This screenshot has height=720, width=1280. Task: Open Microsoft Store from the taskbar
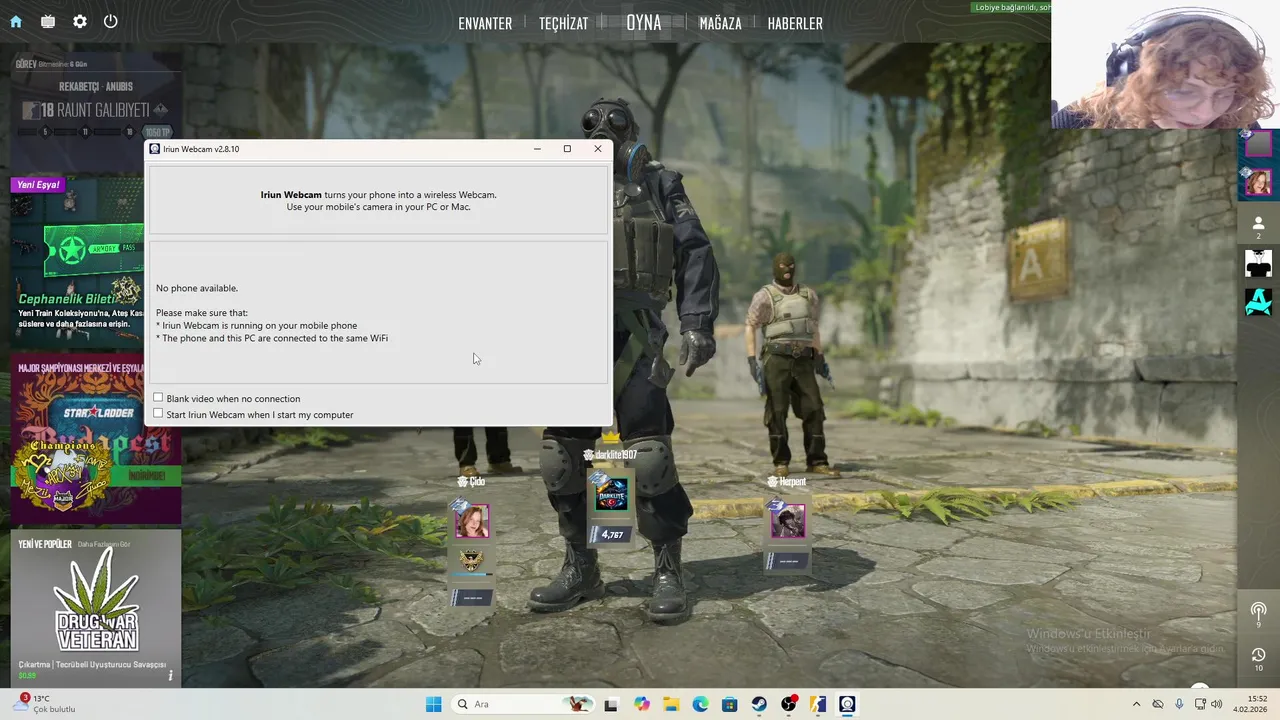(x=730, y=704)
